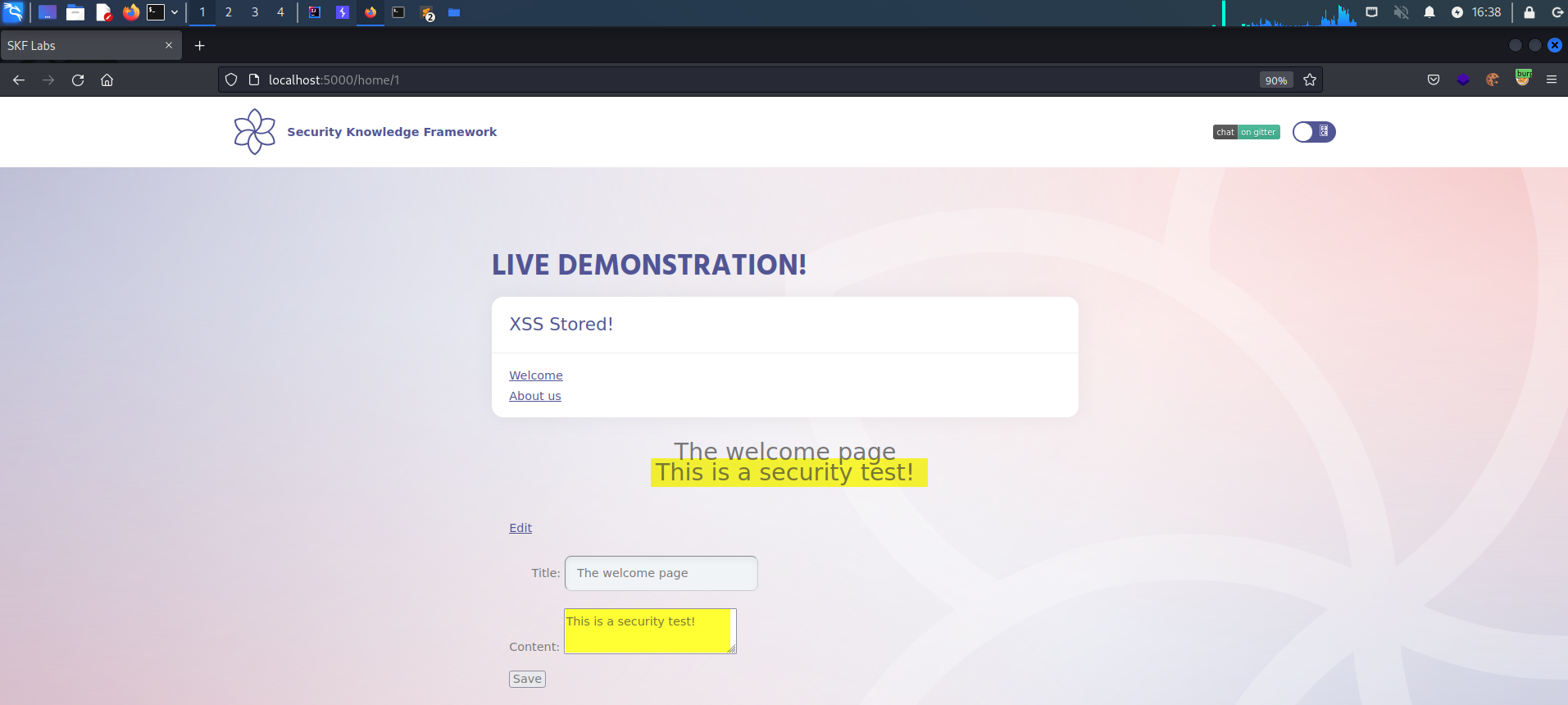This screenshot has height=705, width=1568.
Task: Lock the screen with the padlock icon
Action: 1529,12
